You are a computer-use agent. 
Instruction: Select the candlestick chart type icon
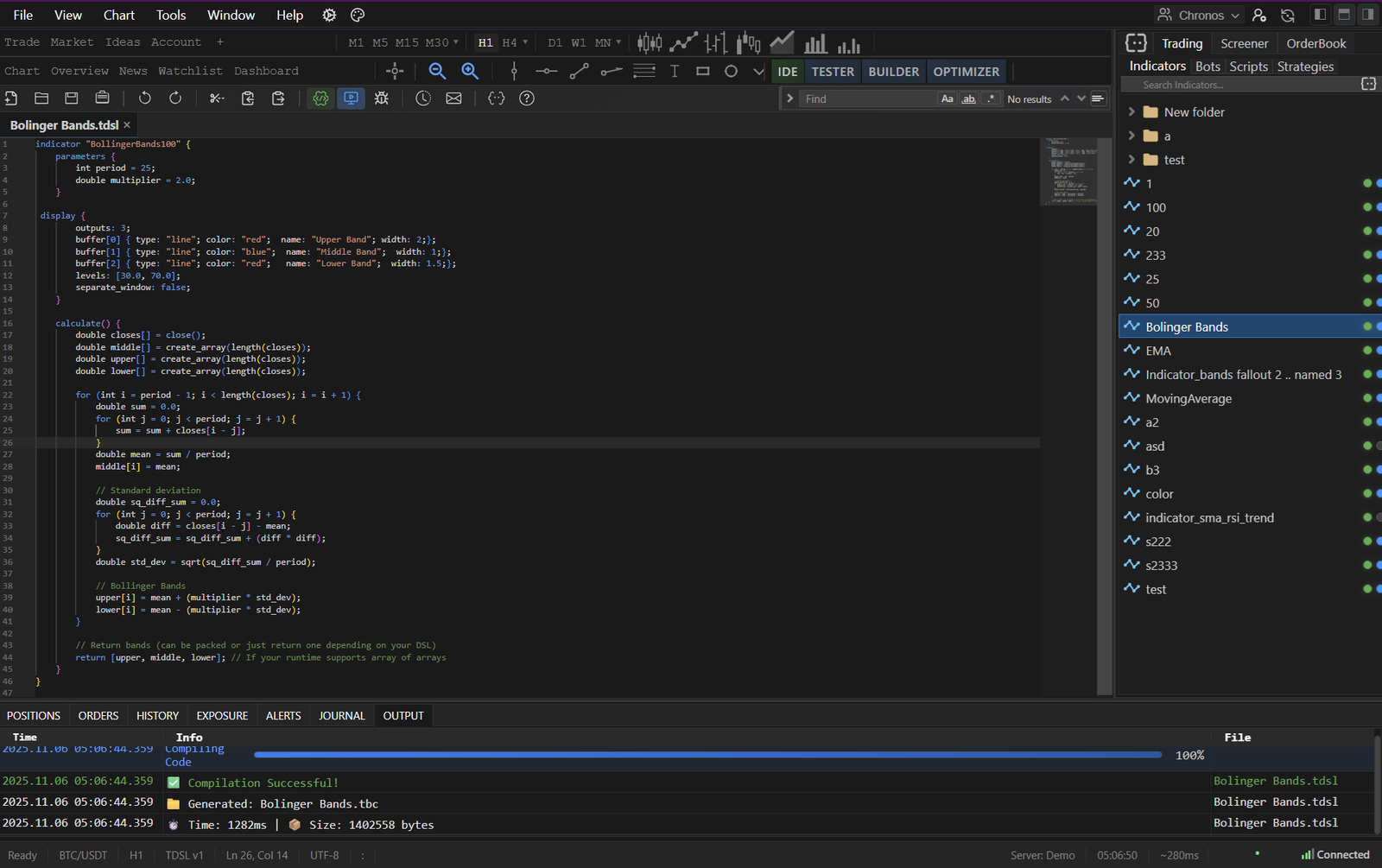[650, 42]
